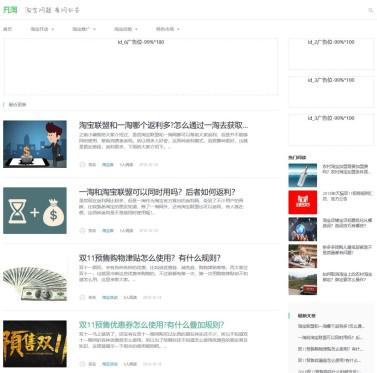377x373 pixels.
Task: Open latest-articles link 一淘和淘宝联盟可以同时用吗 in the sidebar
Action: point(330,337)
